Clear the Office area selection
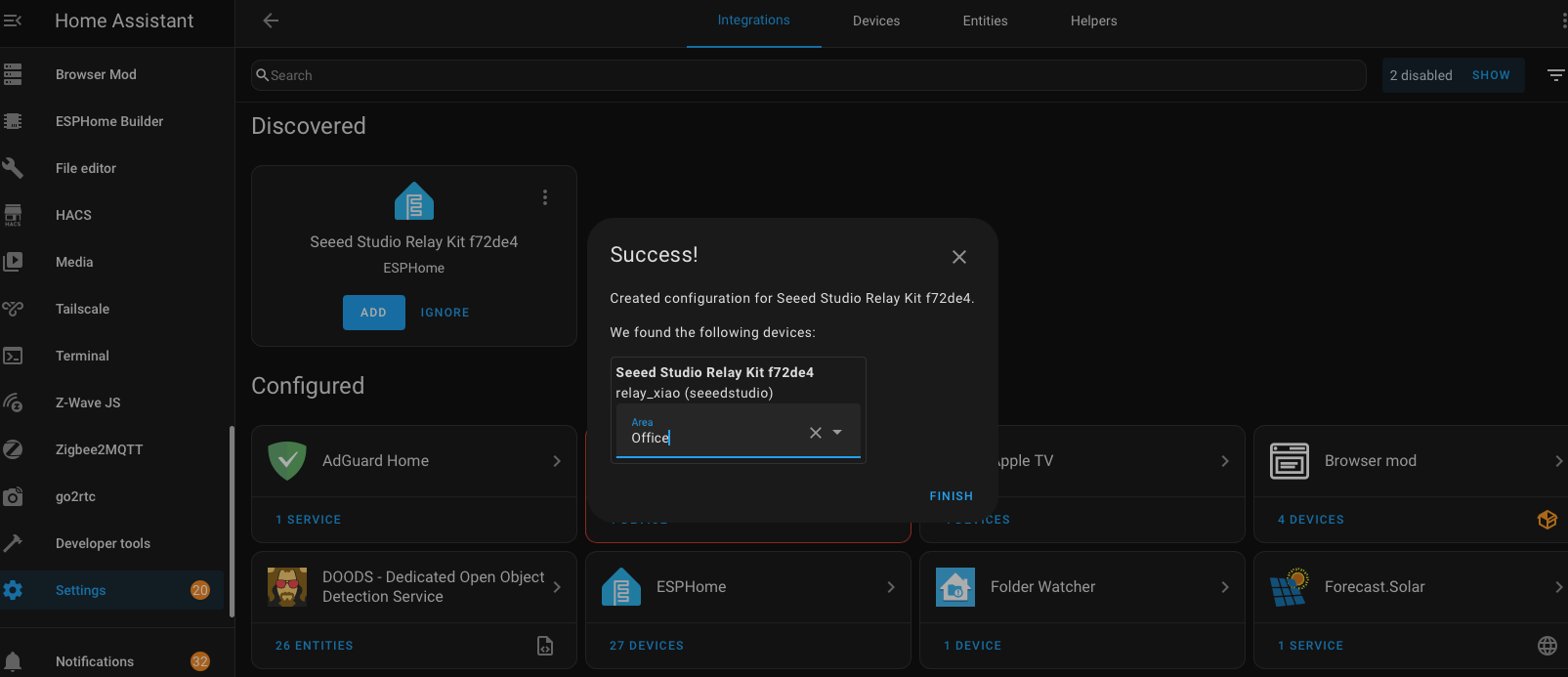The width and height of the screenshot is (1568, 677). point(816,433)
